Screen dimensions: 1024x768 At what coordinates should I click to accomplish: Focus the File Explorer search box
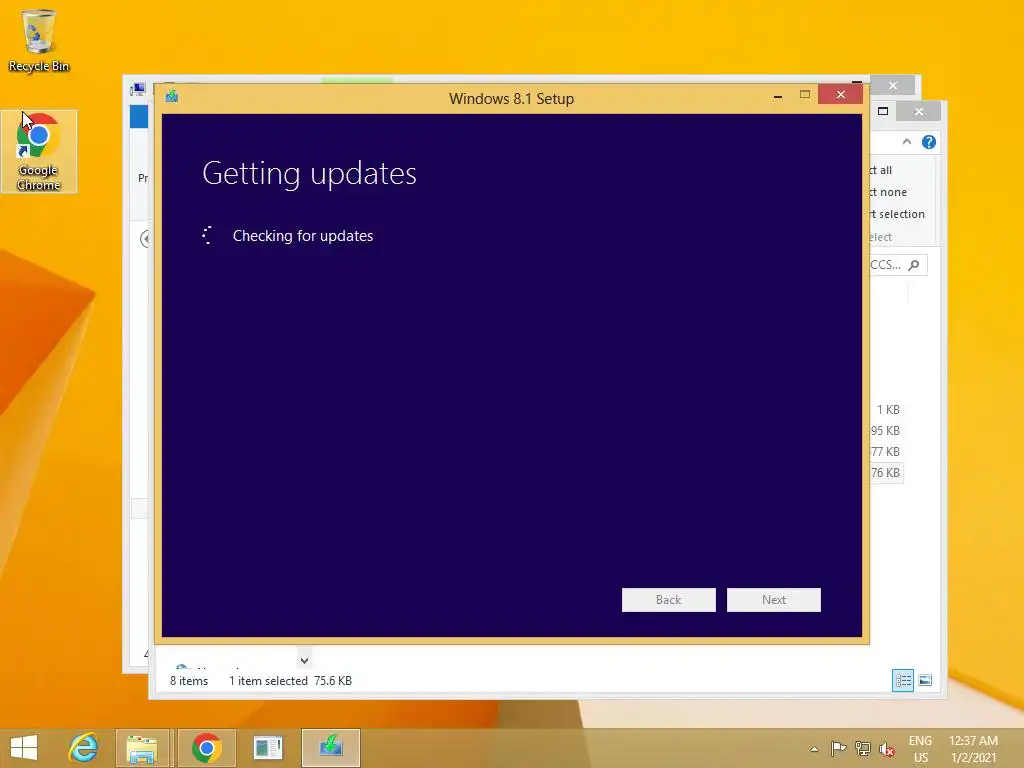tap(898, 264)
